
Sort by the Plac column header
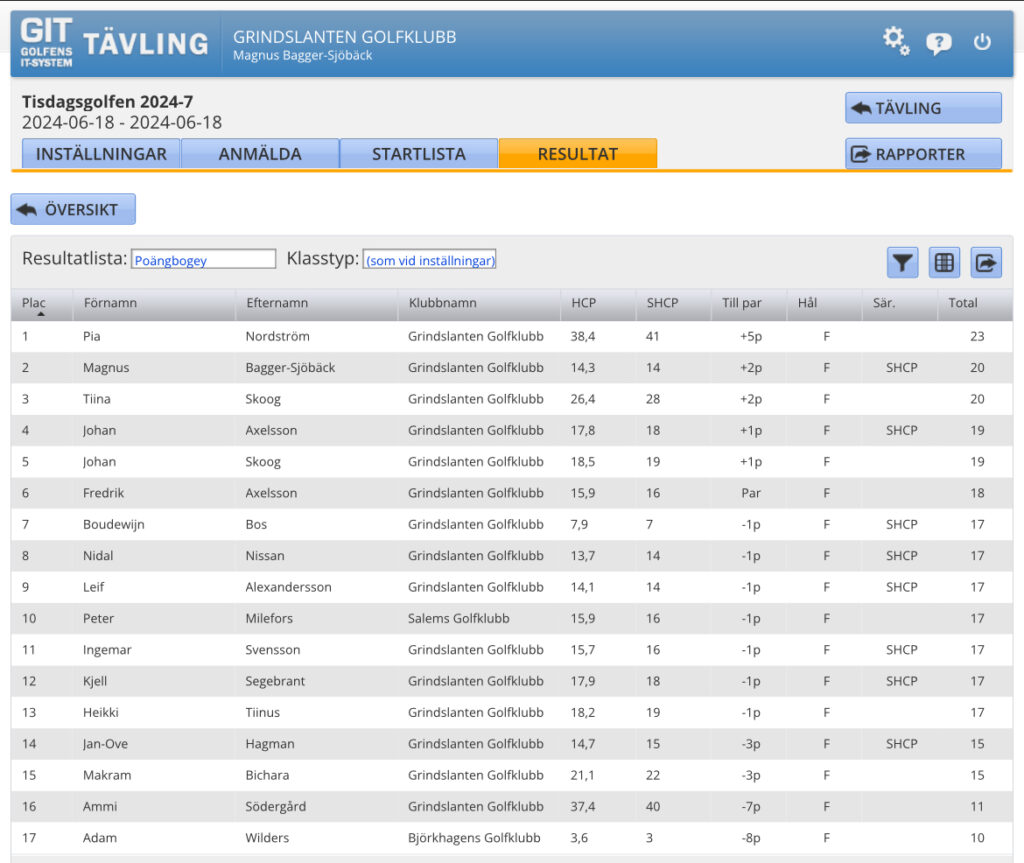point(41,304)
